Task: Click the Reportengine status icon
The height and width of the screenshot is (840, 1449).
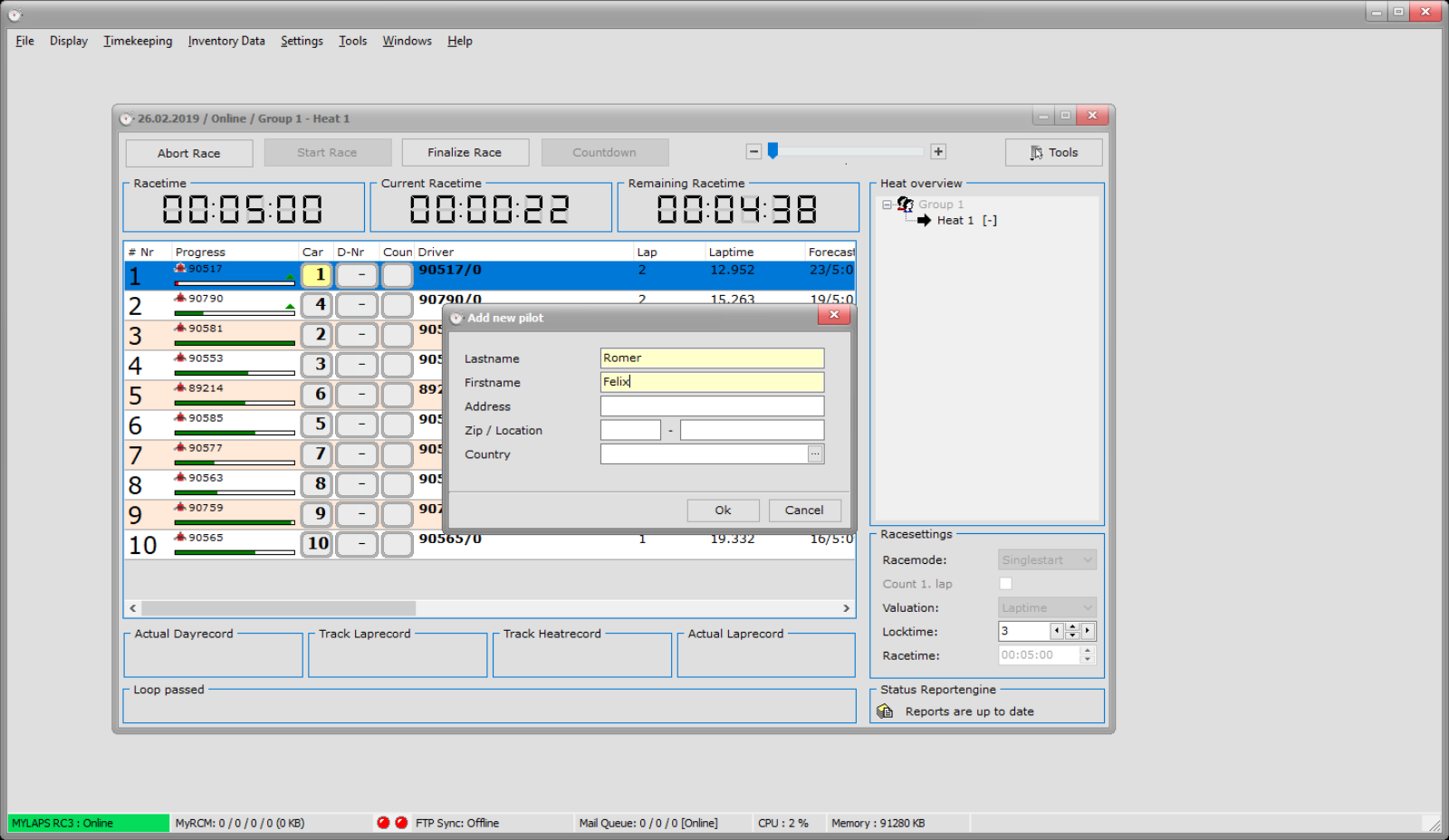Action: [885, 711]
